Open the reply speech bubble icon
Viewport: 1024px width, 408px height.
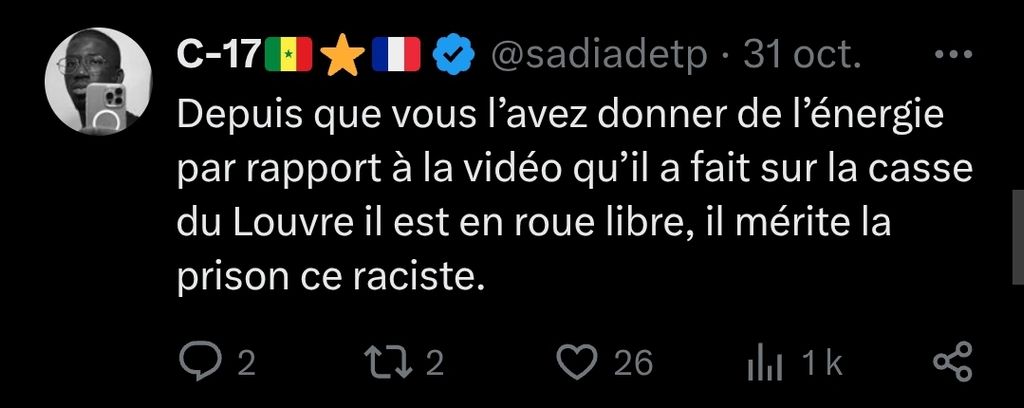tap(192, 362)
